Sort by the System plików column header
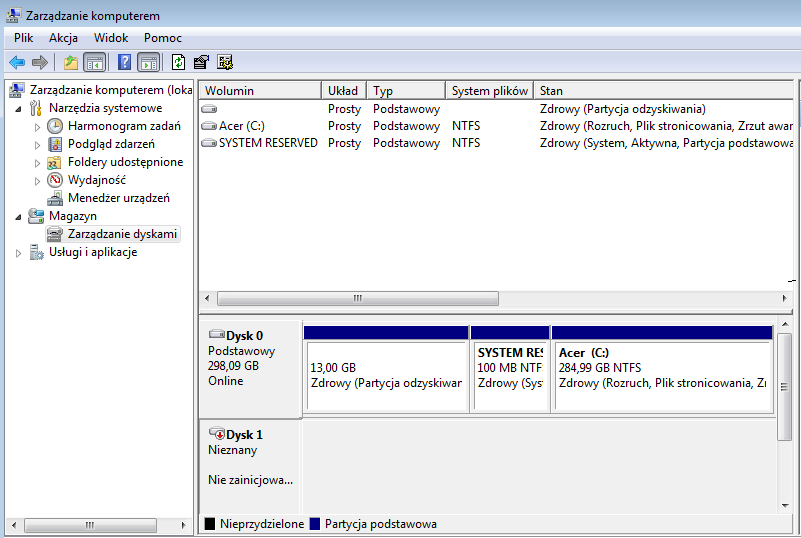801x538 pixels. (489, 90)
